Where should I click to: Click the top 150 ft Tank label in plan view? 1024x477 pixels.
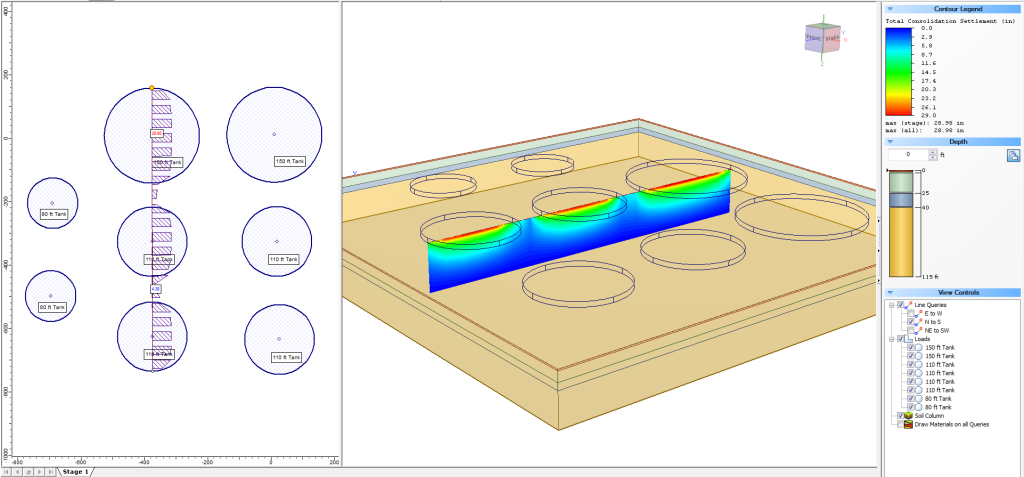(x=168, y=162)
